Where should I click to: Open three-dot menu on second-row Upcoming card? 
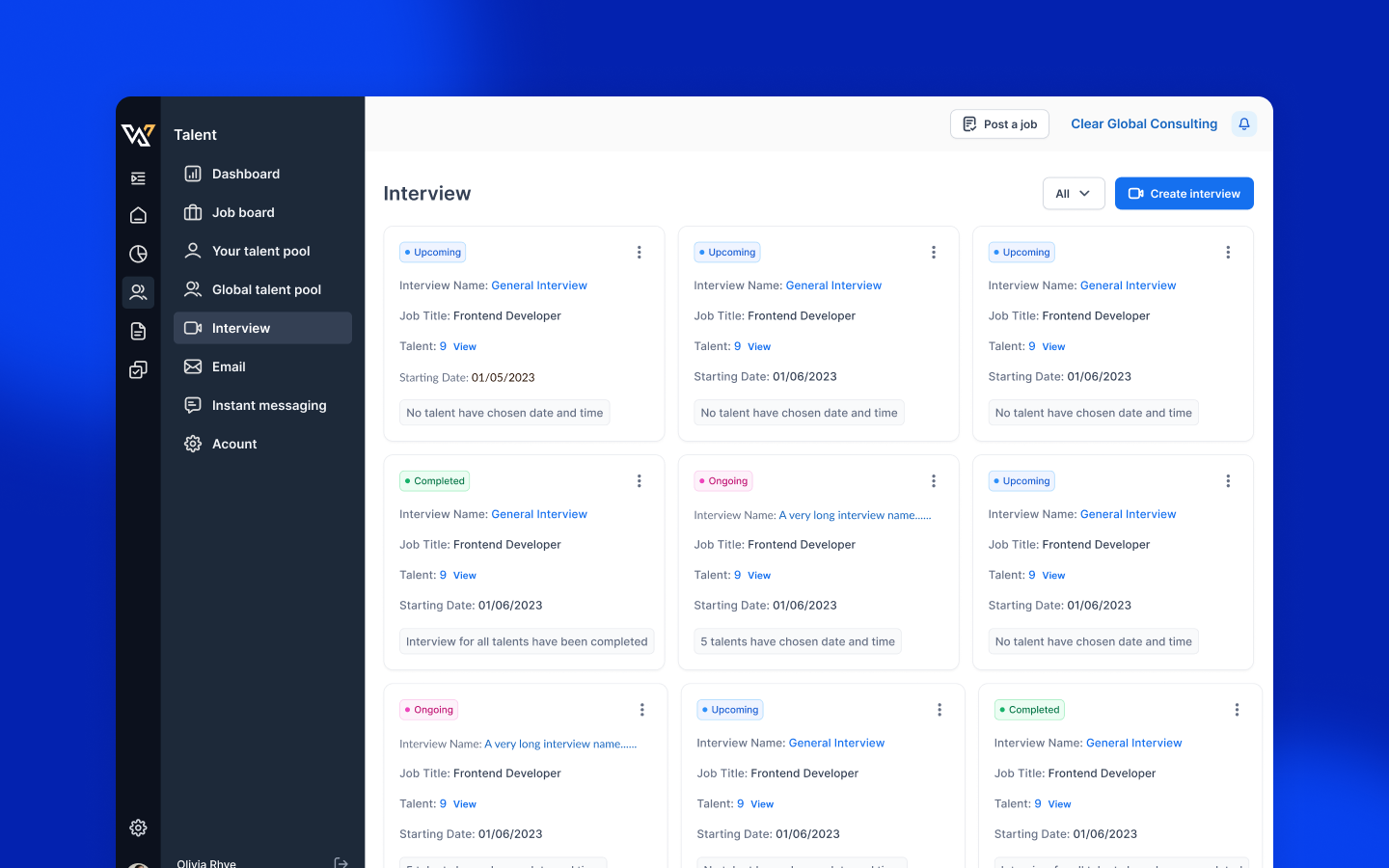pyautogui.click(x=1228, y=480)
